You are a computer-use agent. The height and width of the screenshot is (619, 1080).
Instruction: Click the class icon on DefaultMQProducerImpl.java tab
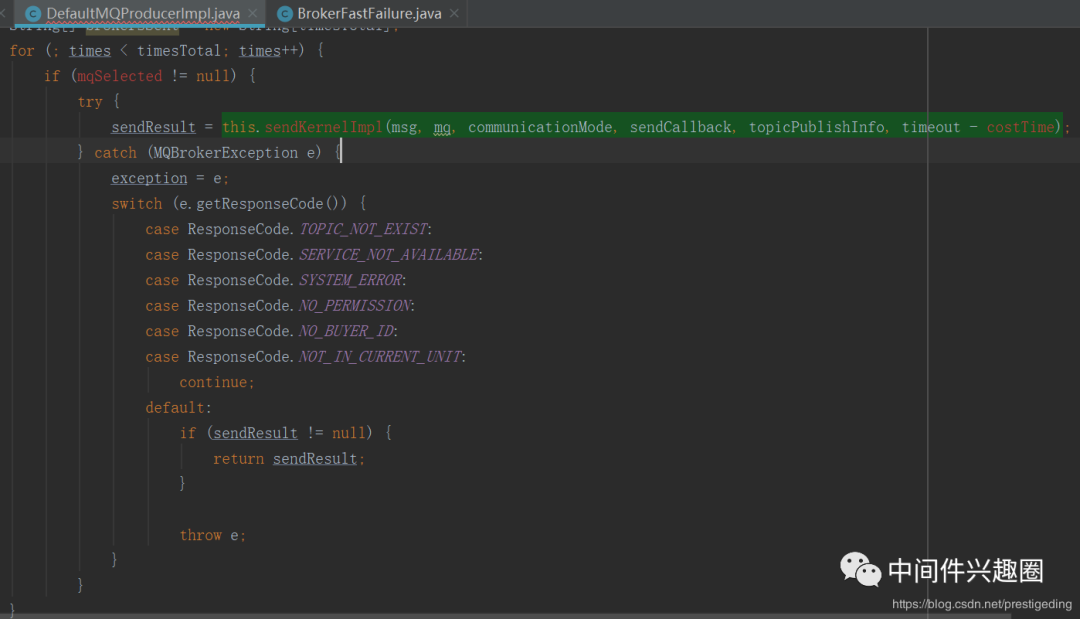33,13
